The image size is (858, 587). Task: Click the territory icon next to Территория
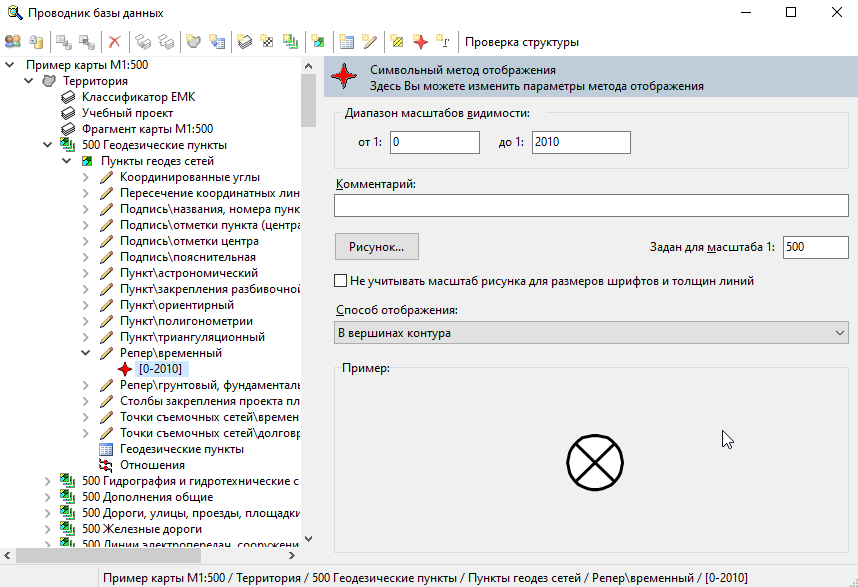tap(49, 81)
